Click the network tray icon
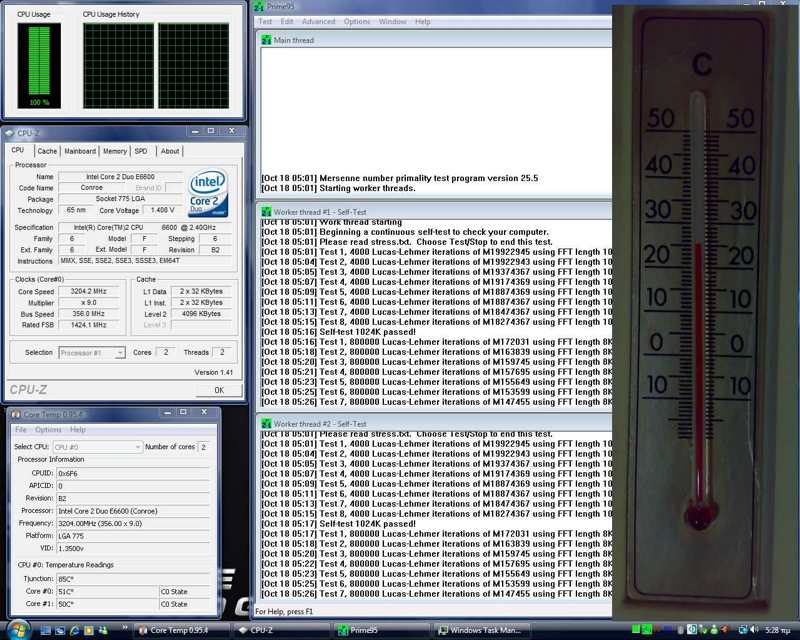 pos(743,630)
